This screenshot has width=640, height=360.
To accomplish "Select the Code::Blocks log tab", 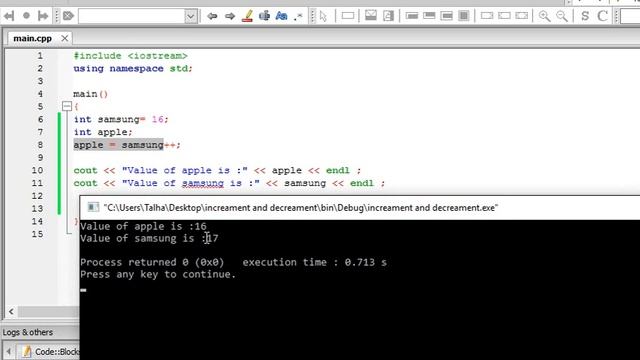I will (x=51, y=351).
